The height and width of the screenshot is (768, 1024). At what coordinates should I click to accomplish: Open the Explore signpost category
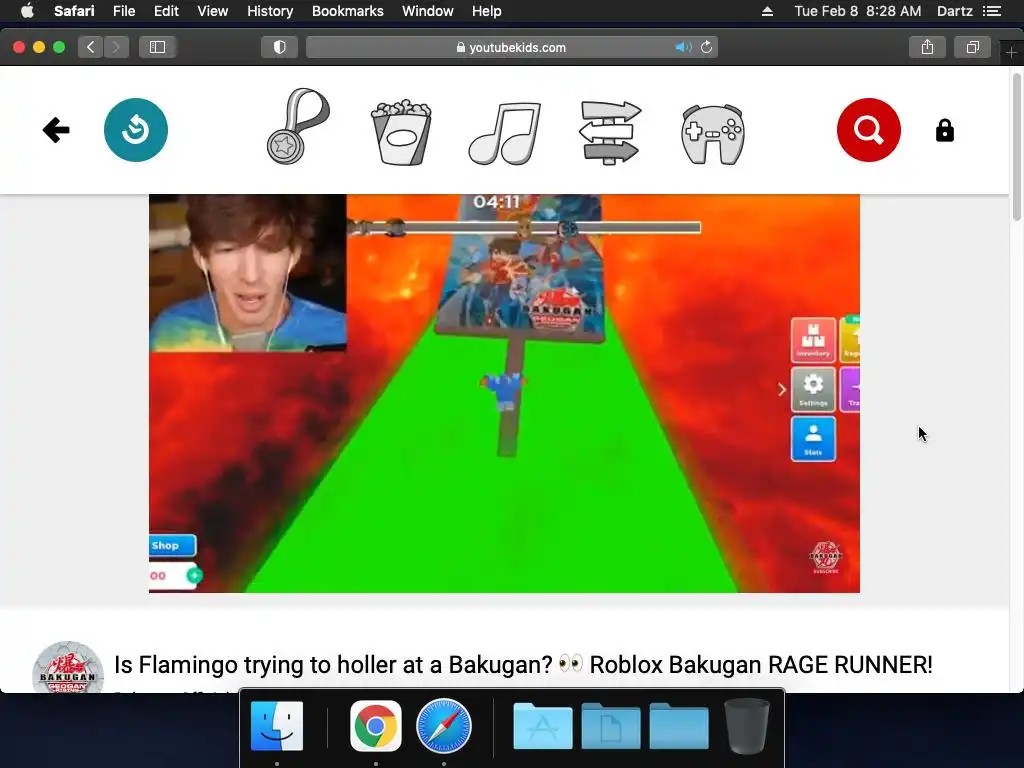tap(609, 132)
